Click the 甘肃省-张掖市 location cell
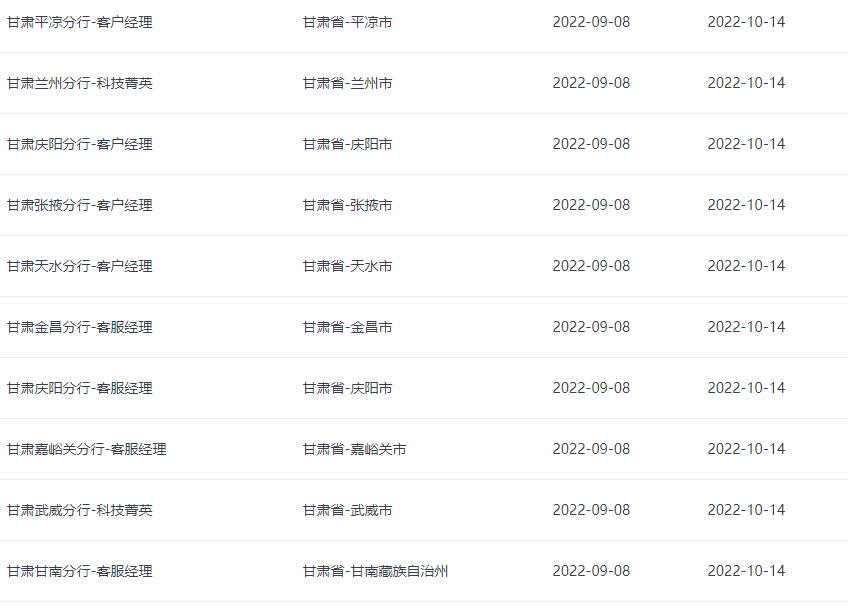 (x=347, y=205)
